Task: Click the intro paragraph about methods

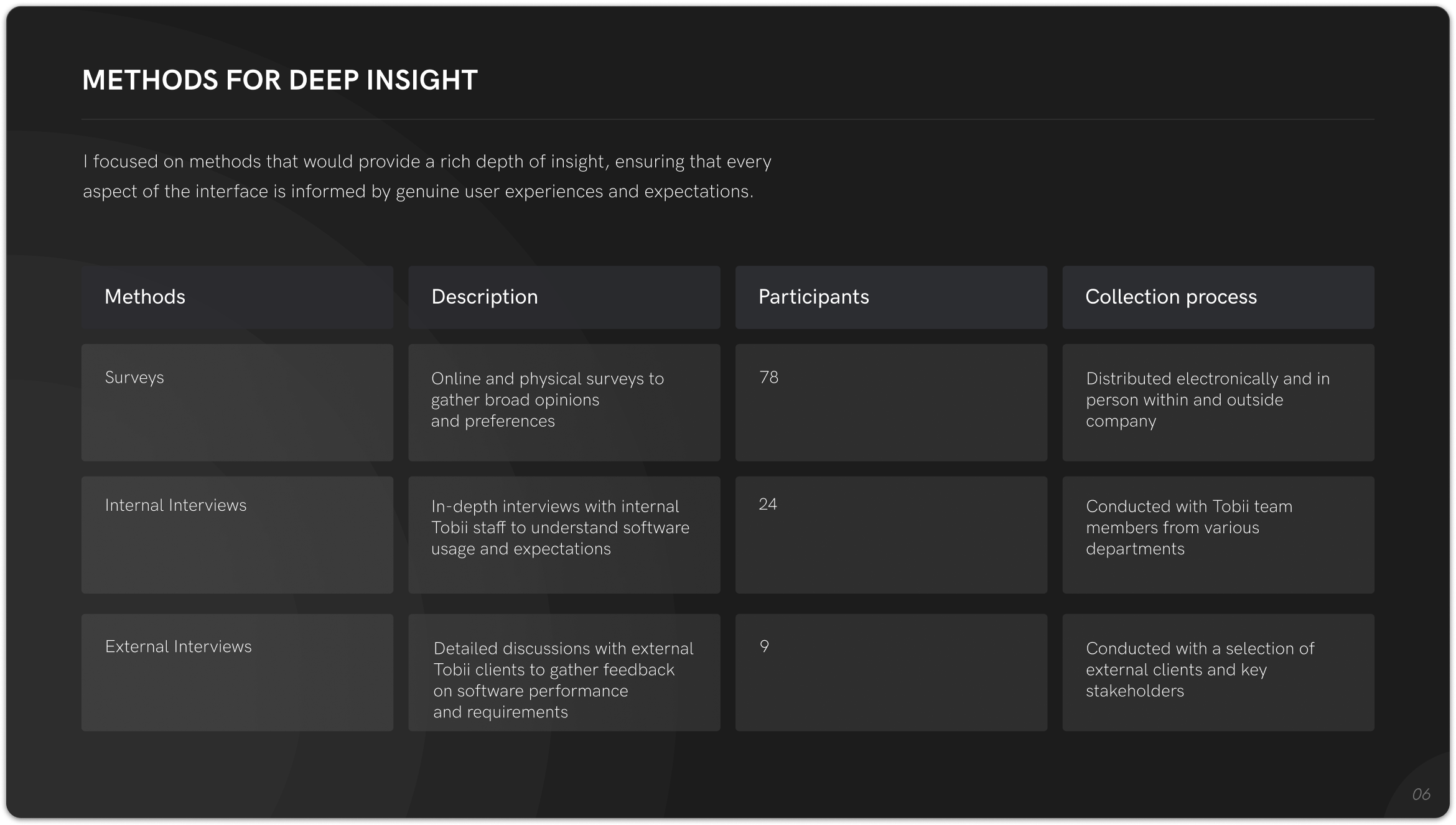Action: coord(427,176)
